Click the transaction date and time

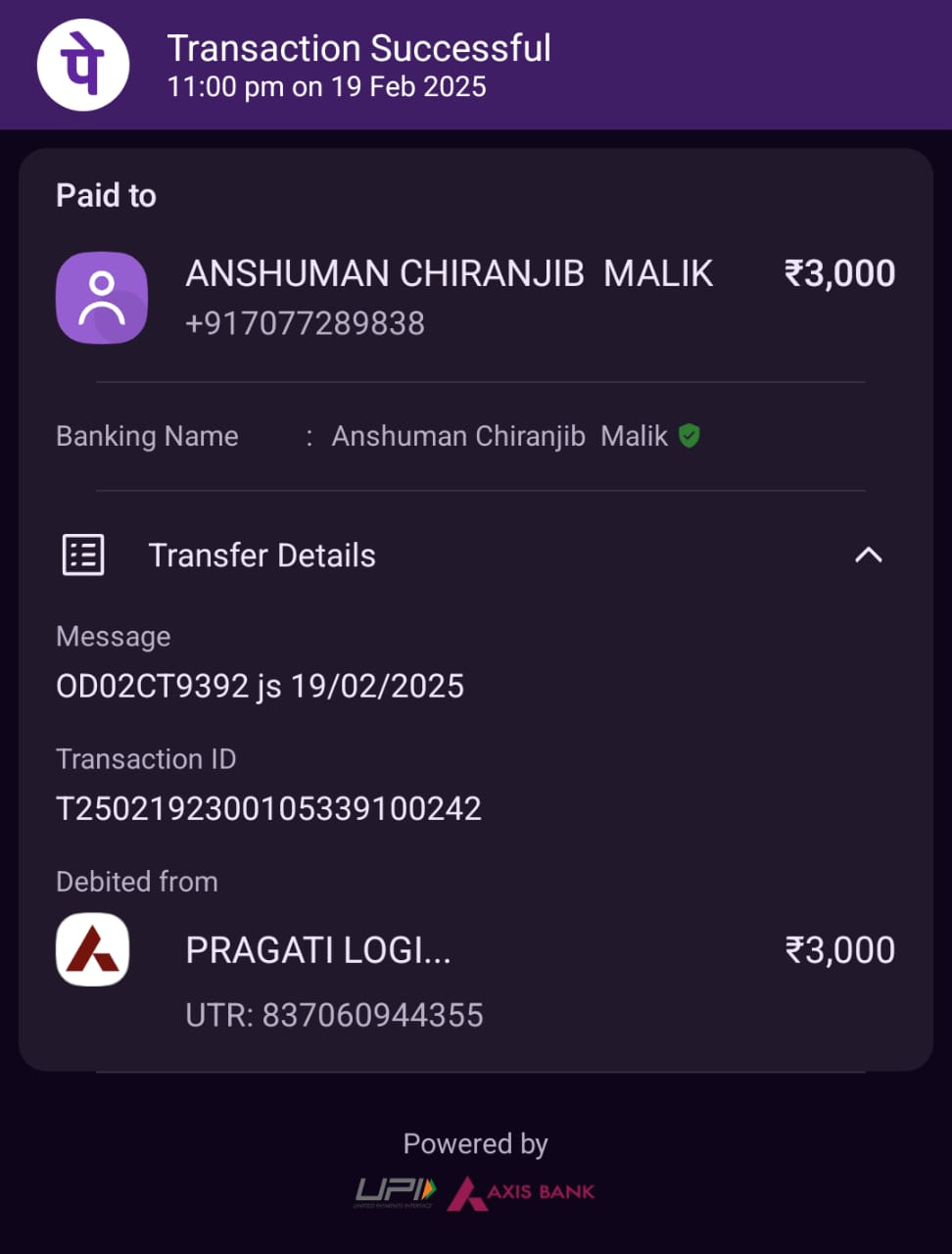[x=326, y=87]
